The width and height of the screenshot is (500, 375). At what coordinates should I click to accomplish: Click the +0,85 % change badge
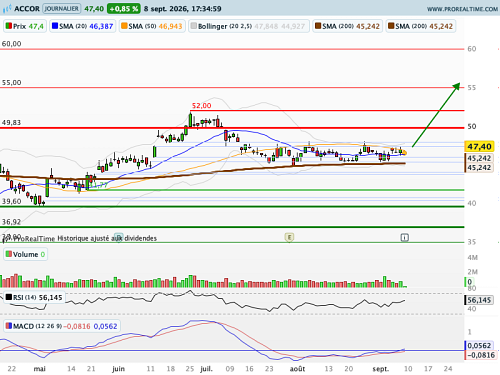coord(124,9)
